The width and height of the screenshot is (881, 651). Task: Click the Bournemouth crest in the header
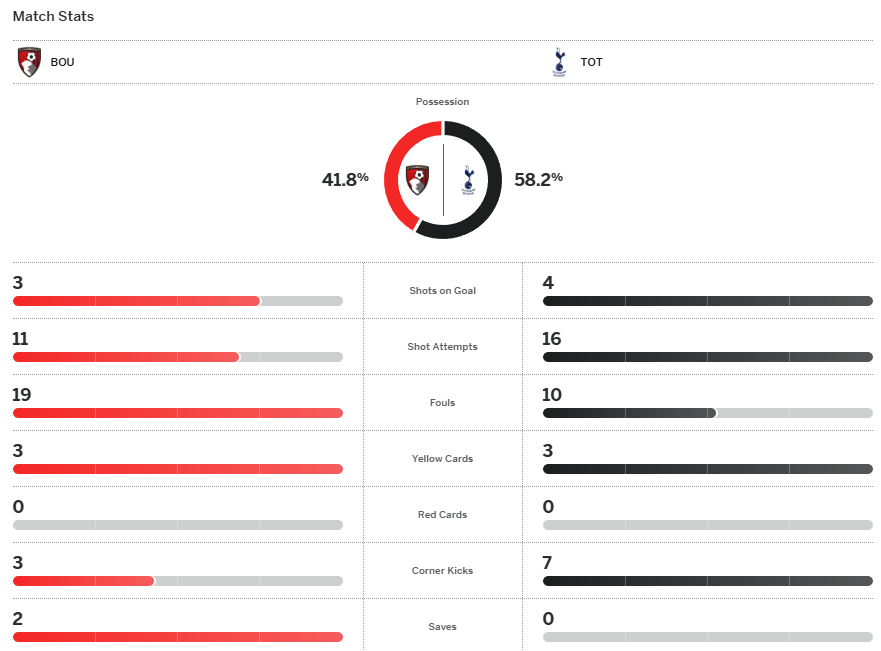point(29,62)
